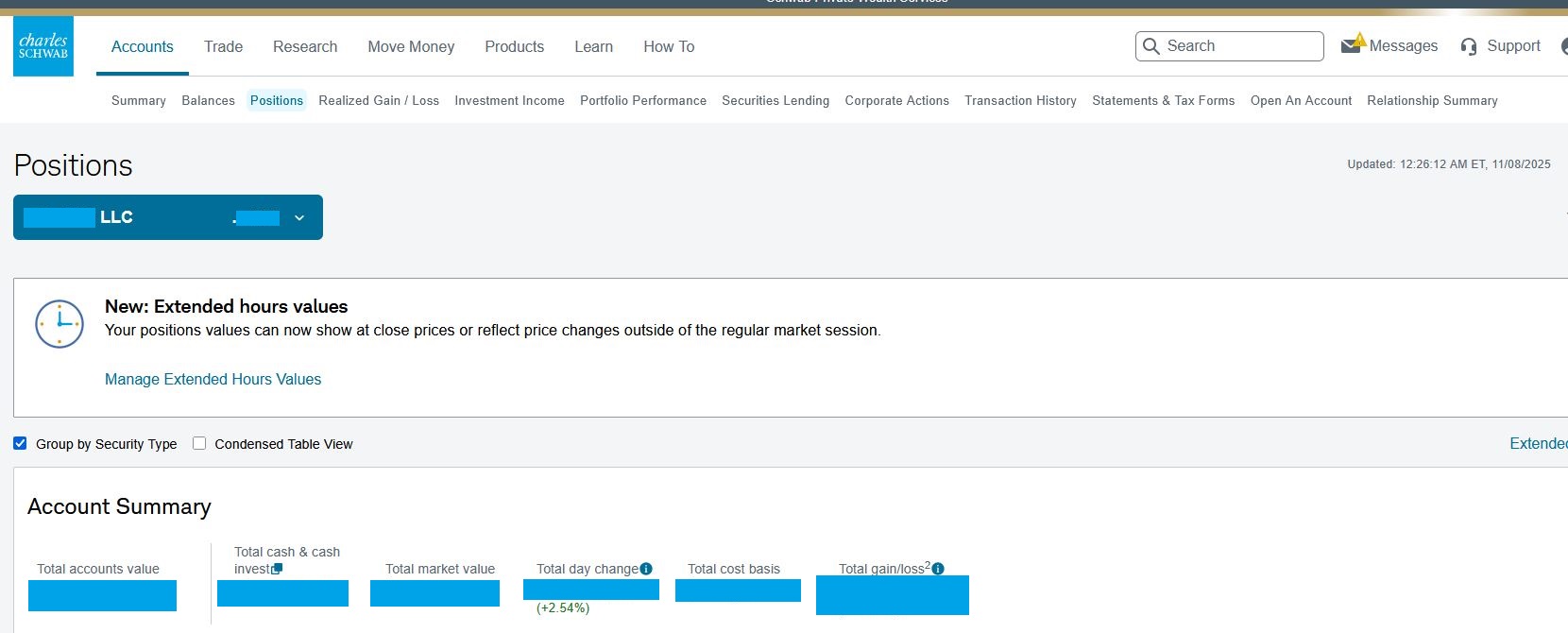Click popup icon next to cash invest
This screenshot has height=633, width=1568.
pos(277,569)
